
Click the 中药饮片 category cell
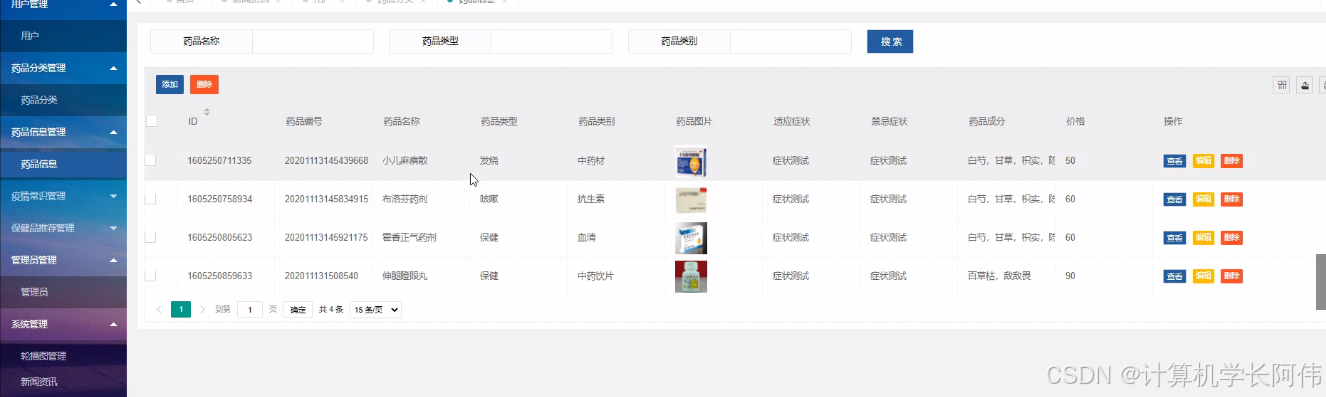click(x=595, y=276)
